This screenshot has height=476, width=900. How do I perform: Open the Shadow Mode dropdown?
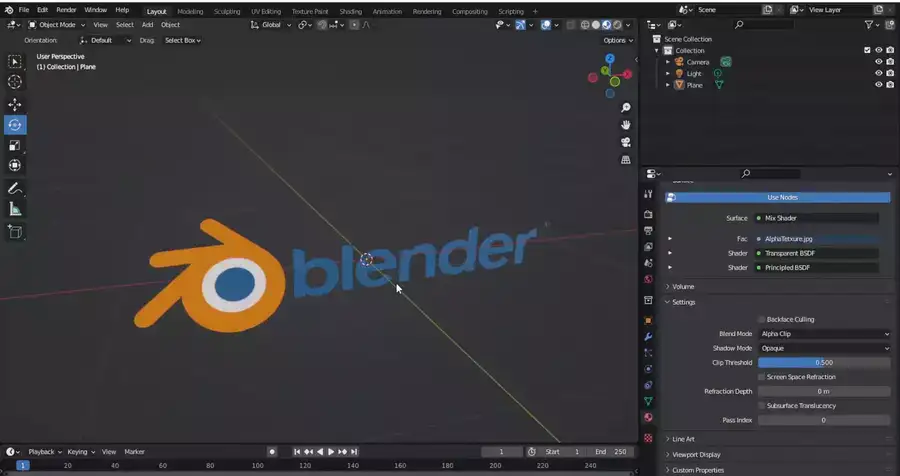pyautogui.click(x=824, y=348)
